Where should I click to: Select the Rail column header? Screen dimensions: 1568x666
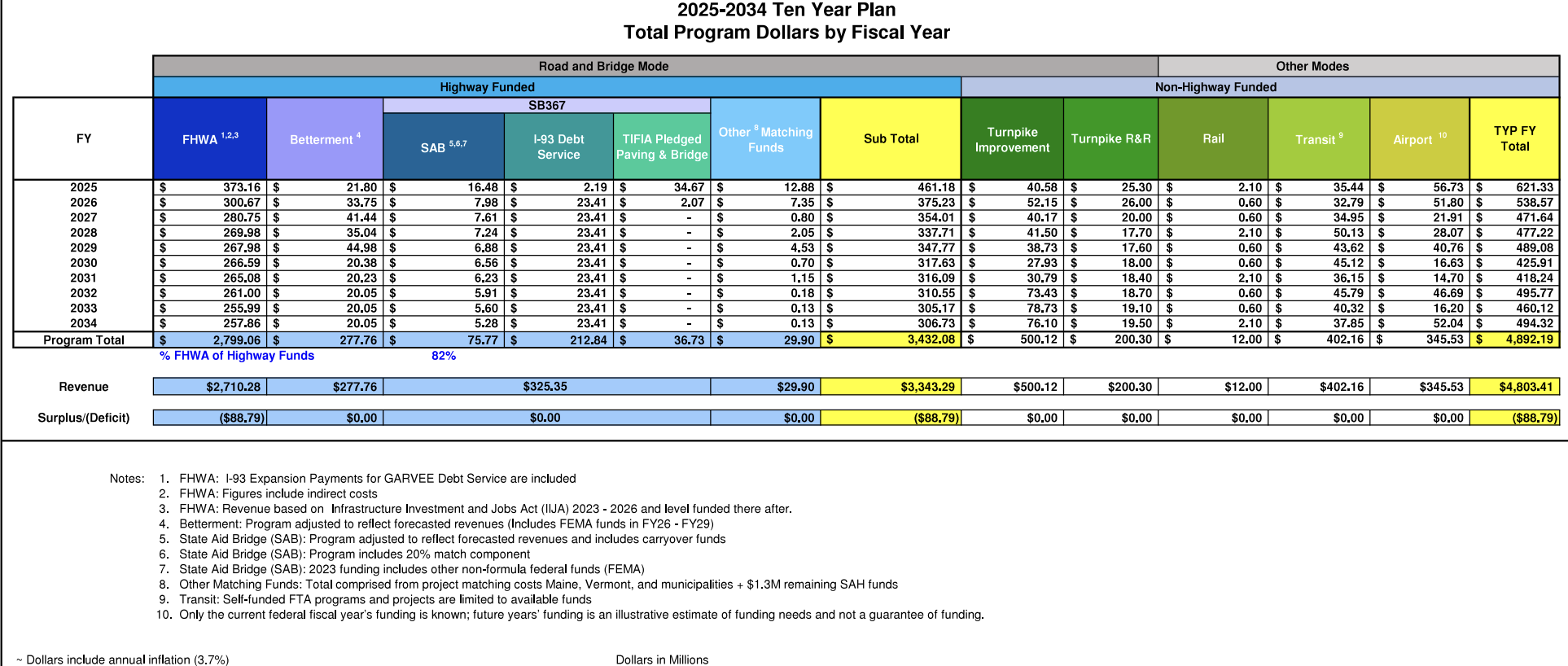click(x=1213, y=138)
